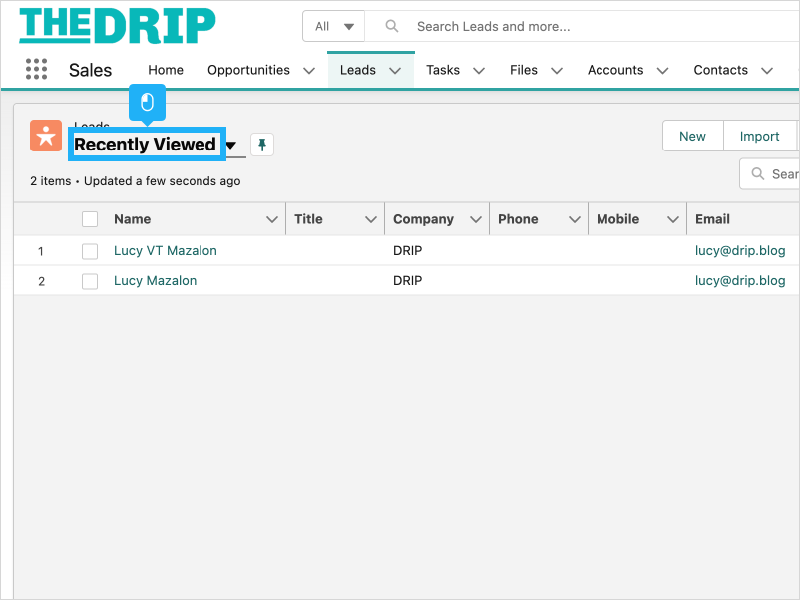Click DRIP company cell for Lucy VT Mazalon
Image resolution: width=800 pixels, height=600 pixels.
tap(408, 251)
